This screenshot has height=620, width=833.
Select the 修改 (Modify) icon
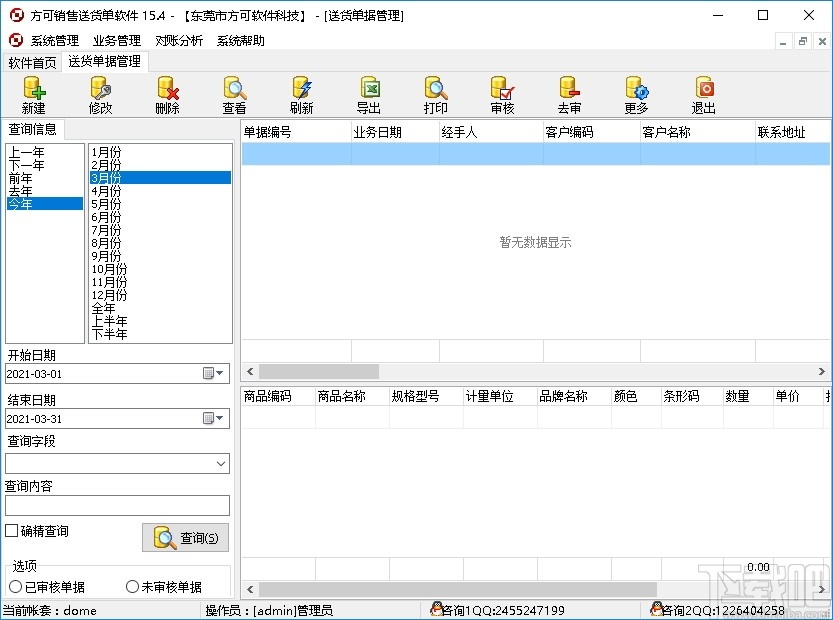pyautogui.click(x=100, y=95)
